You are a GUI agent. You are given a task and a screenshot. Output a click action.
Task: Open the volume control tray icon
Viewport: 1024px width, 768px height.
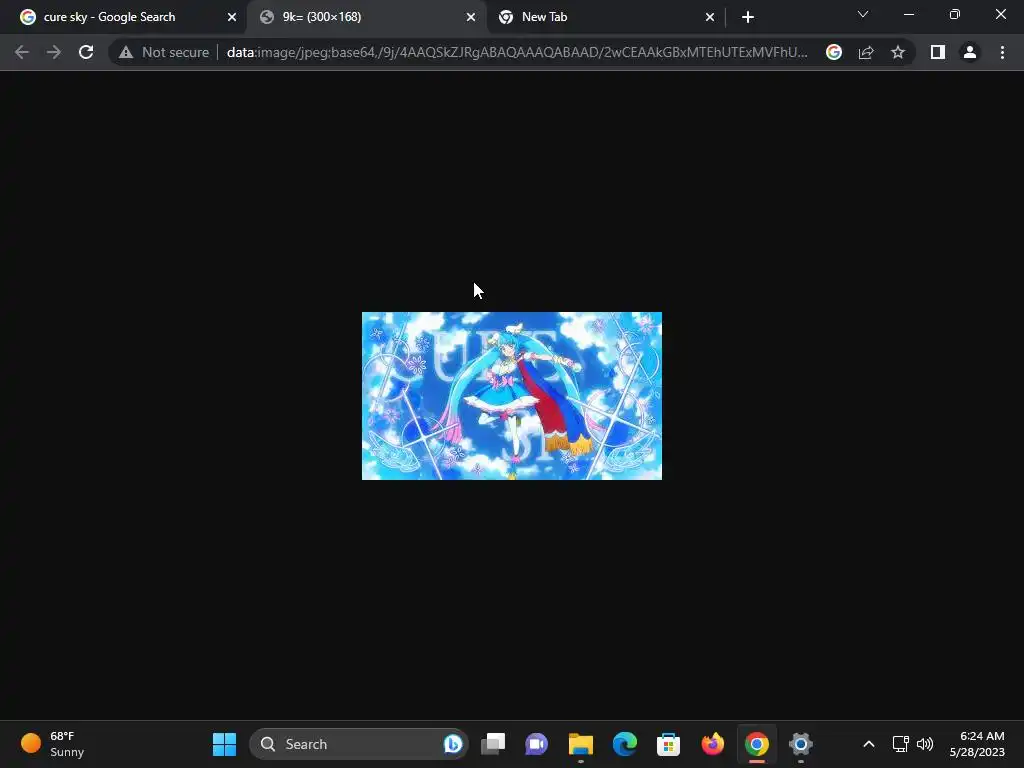(925, 744)
